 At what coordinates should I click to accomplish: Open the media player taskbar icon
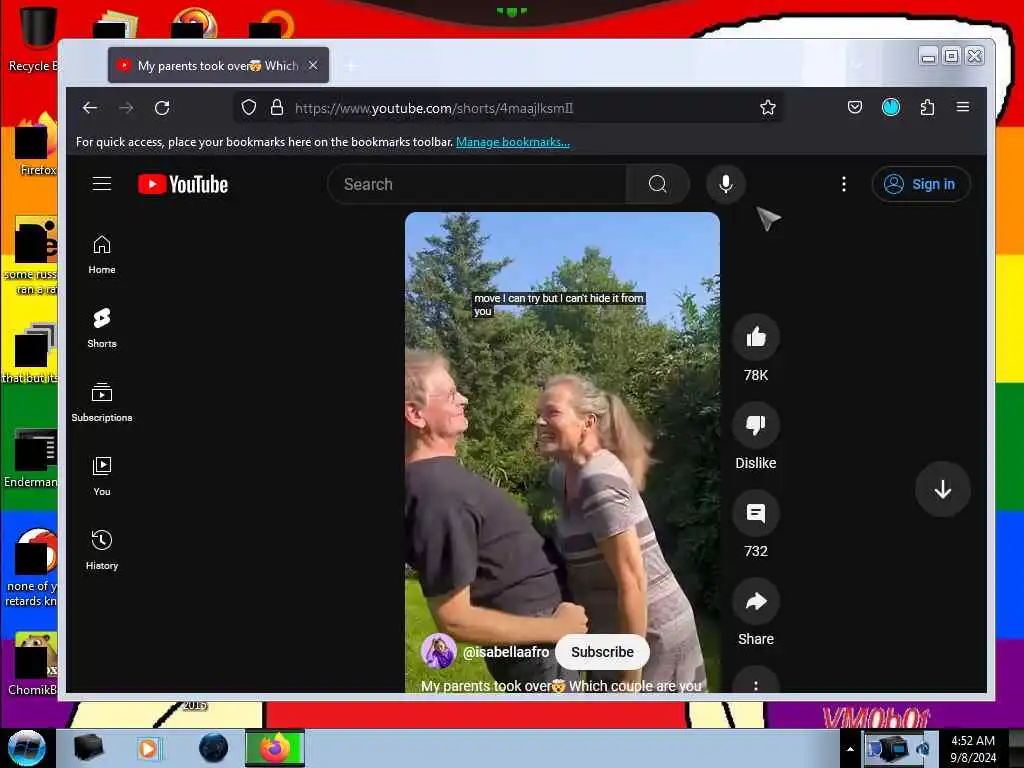click(x=148, y=748)
